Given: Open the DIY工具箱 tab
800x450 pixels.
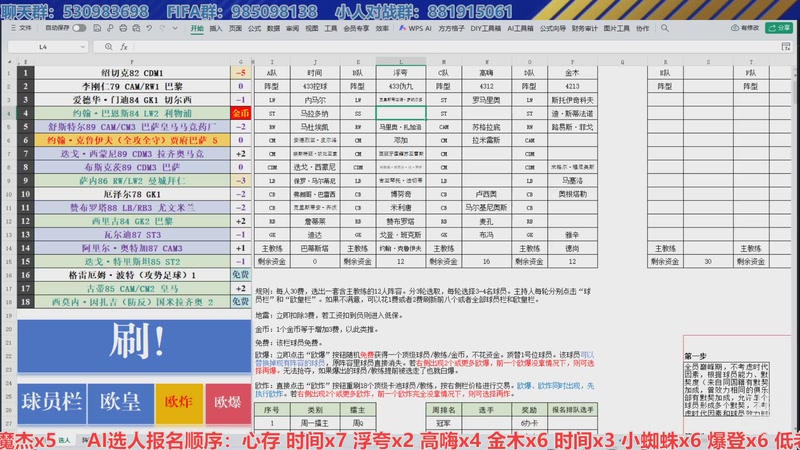Looking at the screenshot, I should click(485, 29).
